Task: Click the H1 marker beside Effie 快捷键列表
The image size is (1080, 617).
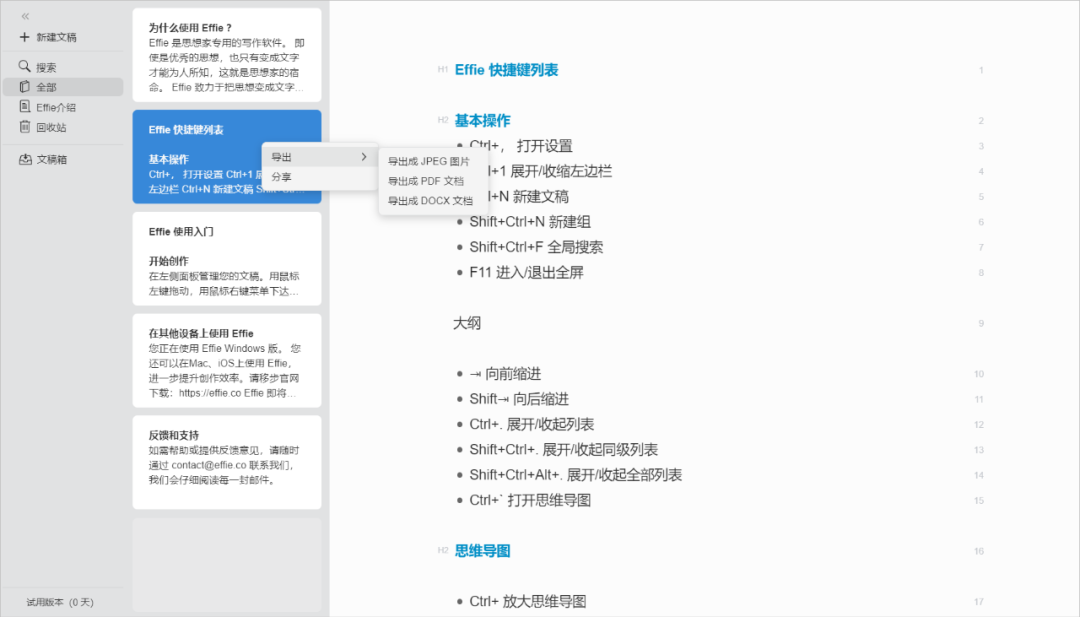Action: (x=443, y=70)
